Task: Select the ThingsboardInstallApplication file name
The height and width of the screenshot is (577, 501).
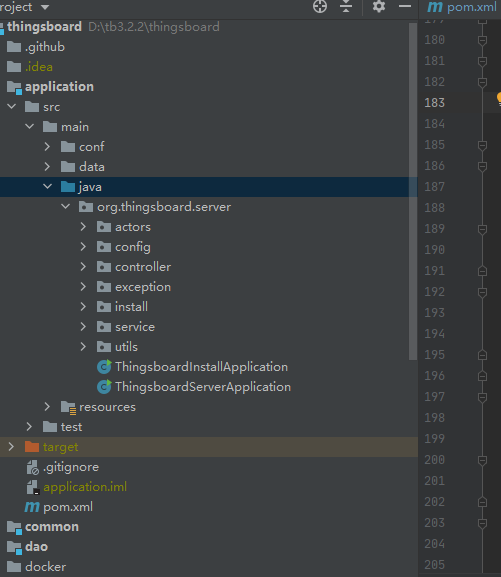Action: [x=201, y=367]
